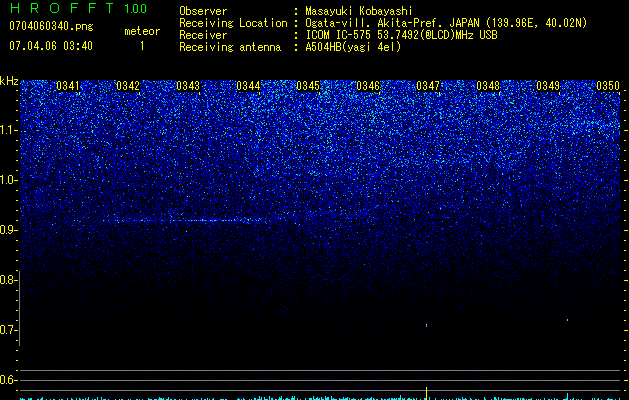This screenshot has width=629, height=400.
Task: Click the 0344 time marker
Action: click(x=248, y=86)
